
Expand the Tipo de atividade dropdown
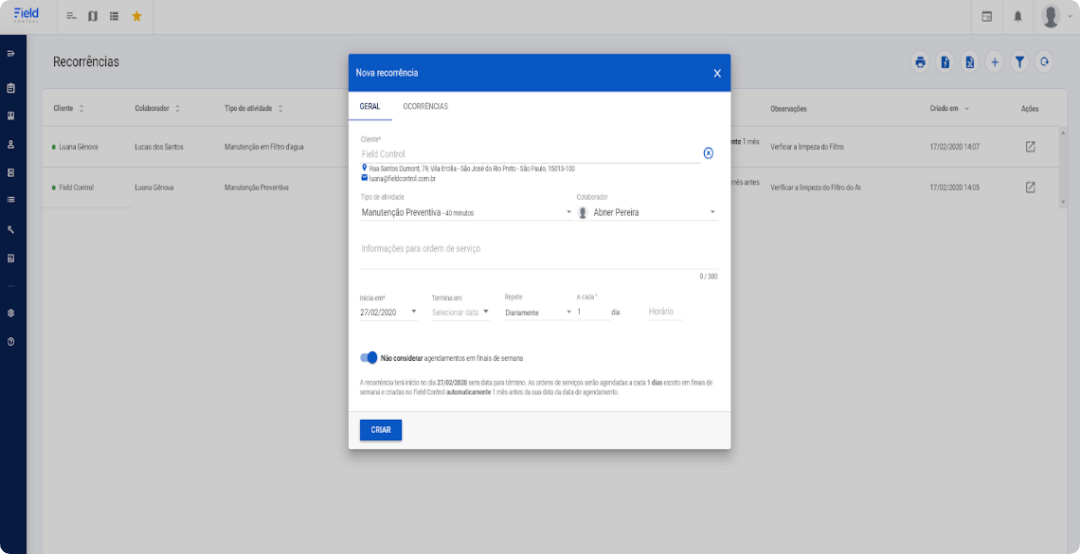[569, 212]
